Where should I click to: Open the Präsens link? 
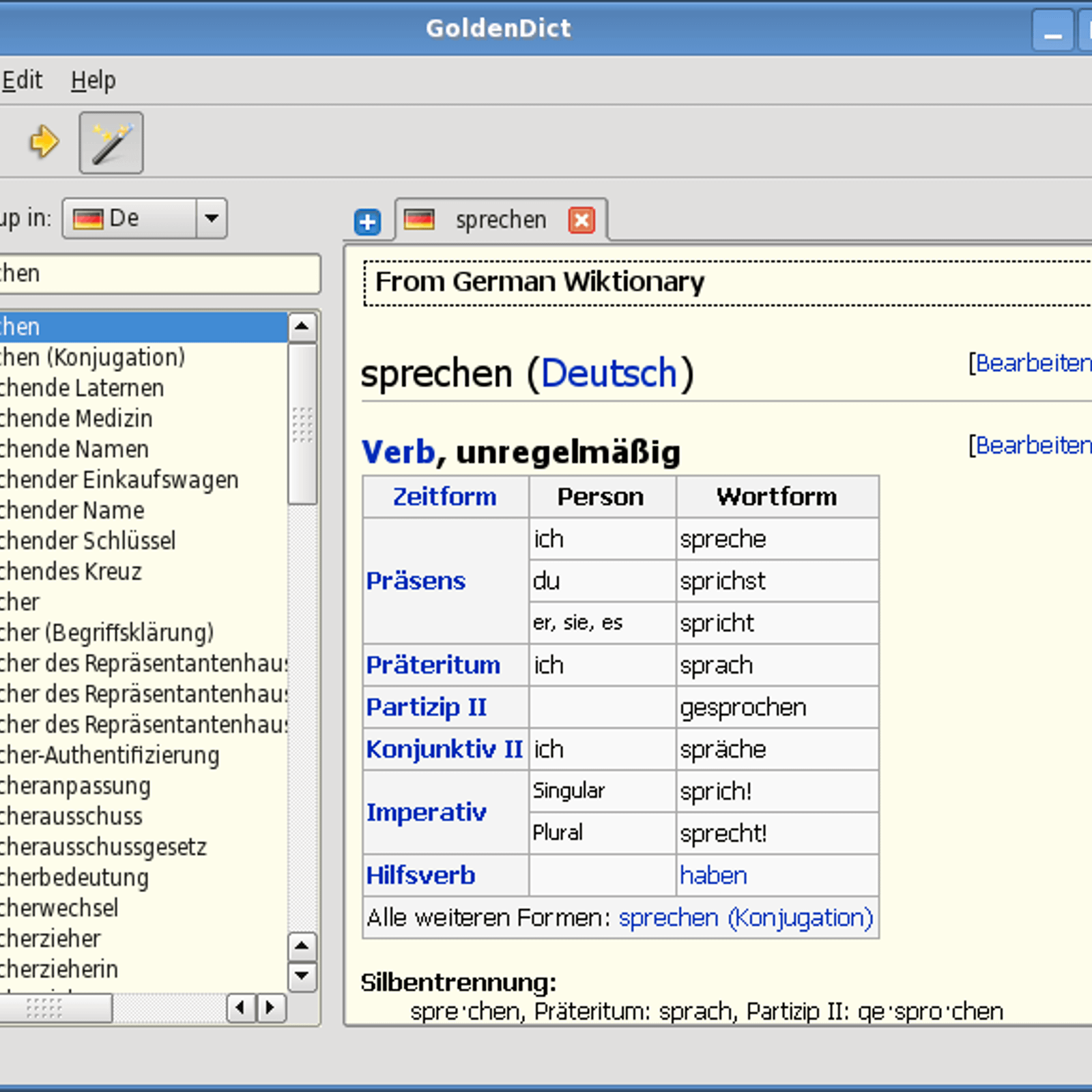click(x=416, y=581)
